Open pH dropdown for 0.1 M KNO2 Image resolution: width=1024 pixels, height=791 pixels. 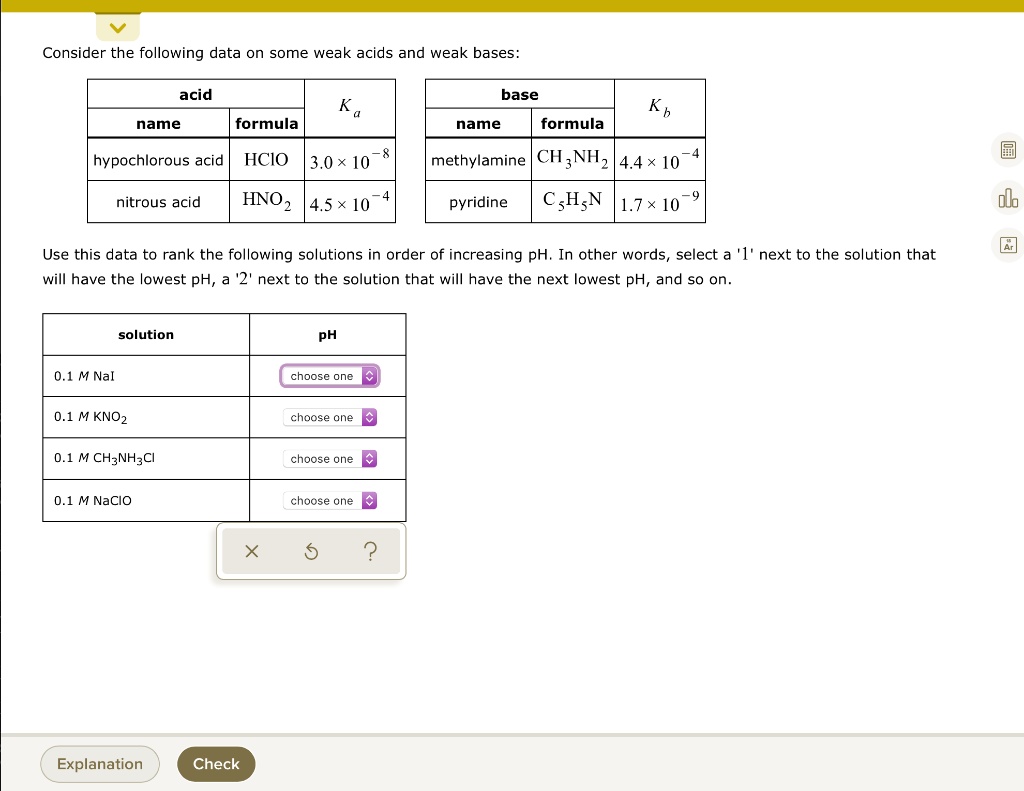click(329, 417)
